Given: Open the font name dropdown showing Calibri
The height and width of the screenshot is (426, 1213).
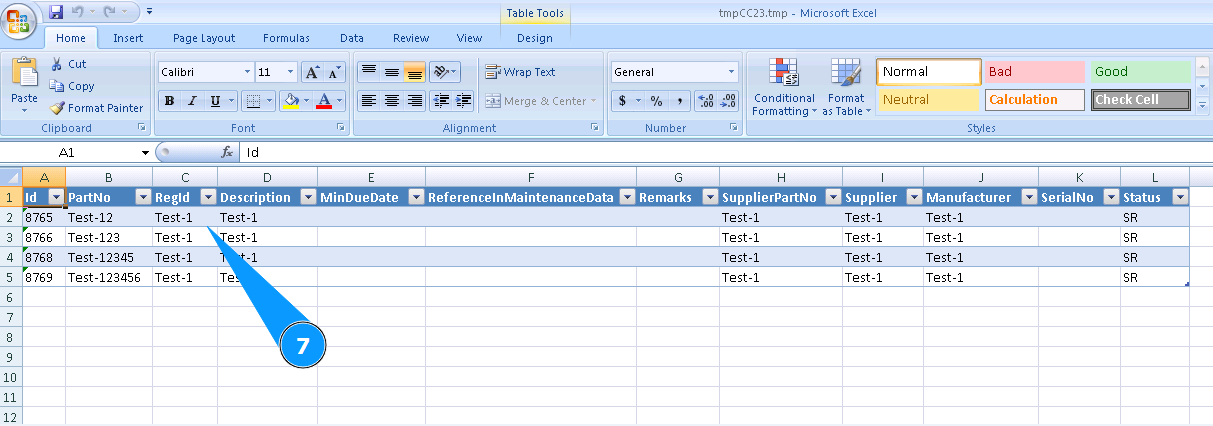Looking at the screenshot, I should 248,72.
